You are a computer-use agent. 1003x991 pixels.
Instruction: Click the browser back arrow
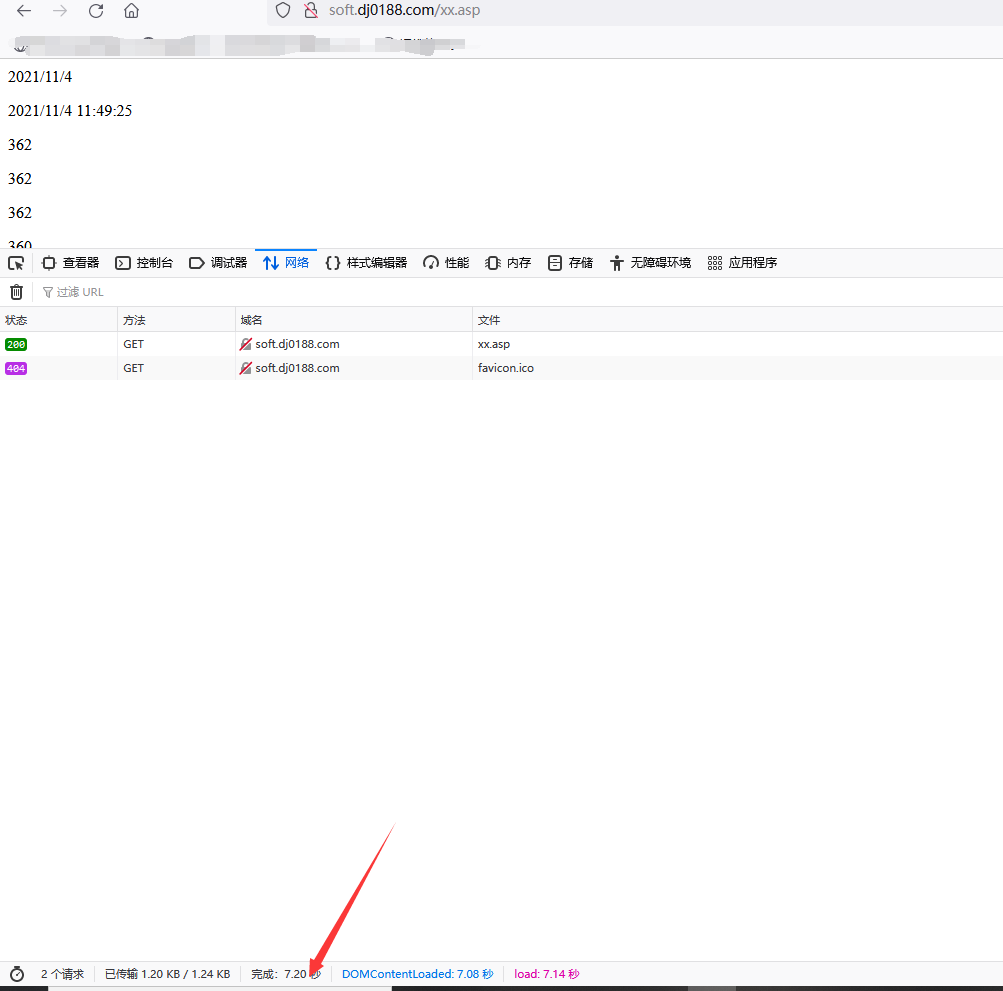point(24,11)
